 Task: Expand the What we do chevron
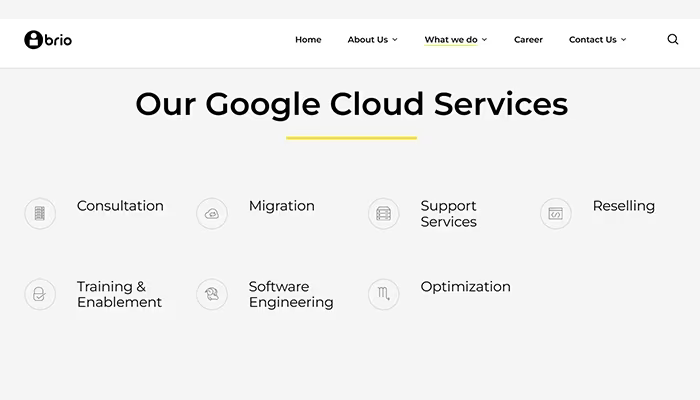click(484, 40)
